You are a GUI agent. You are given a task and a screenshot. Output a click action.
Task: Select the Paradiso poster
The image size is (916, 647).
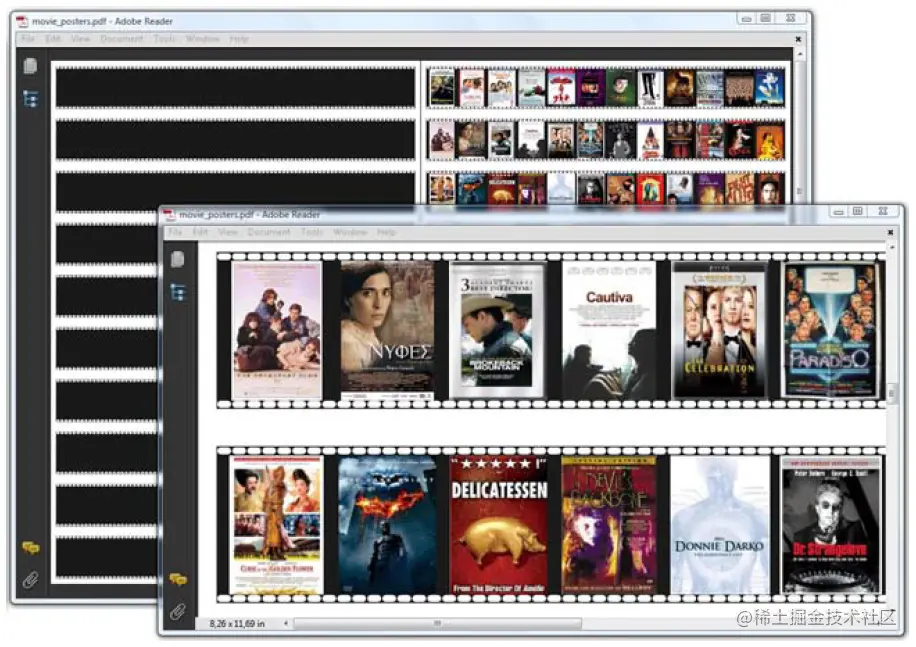coord(831,331)
